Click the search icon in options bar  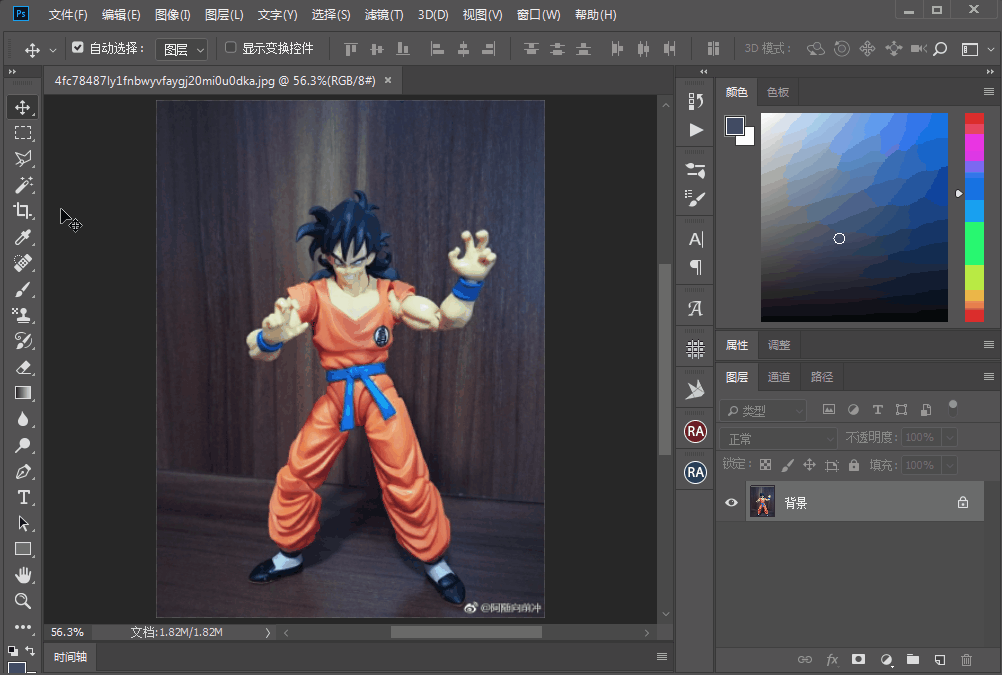[x=940, y=49]
